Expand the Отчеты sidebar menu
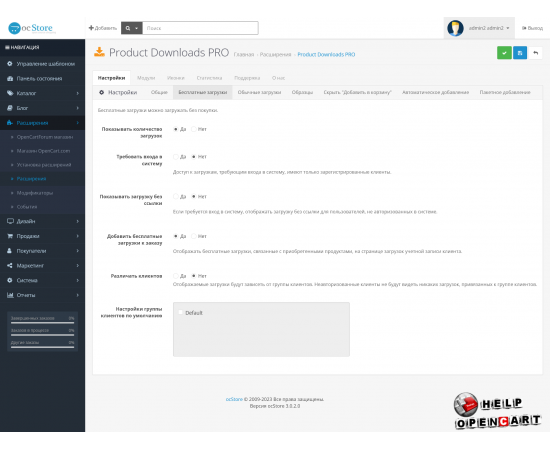This screenshot has width=550, height=450. coord(42,295)
